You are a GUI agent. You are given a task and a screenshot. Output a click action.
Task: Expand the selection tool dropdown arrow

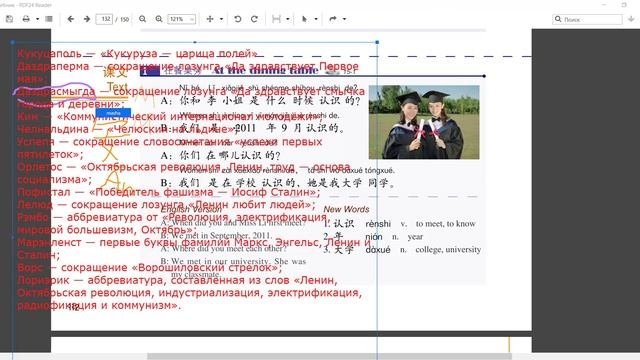click(x=316, y=19)
